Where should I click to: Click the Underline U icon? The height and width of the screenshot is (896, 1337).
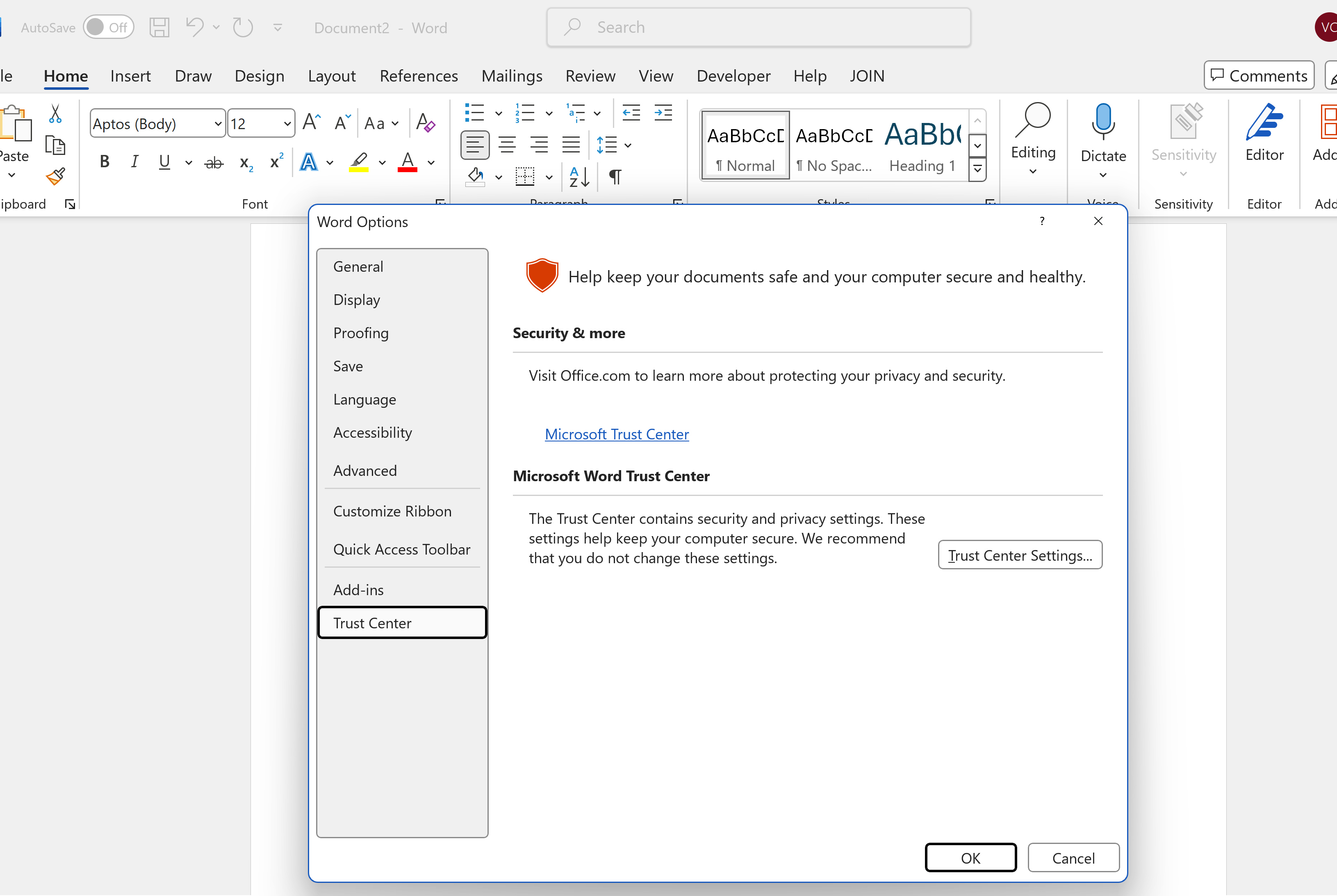[164, 162]
